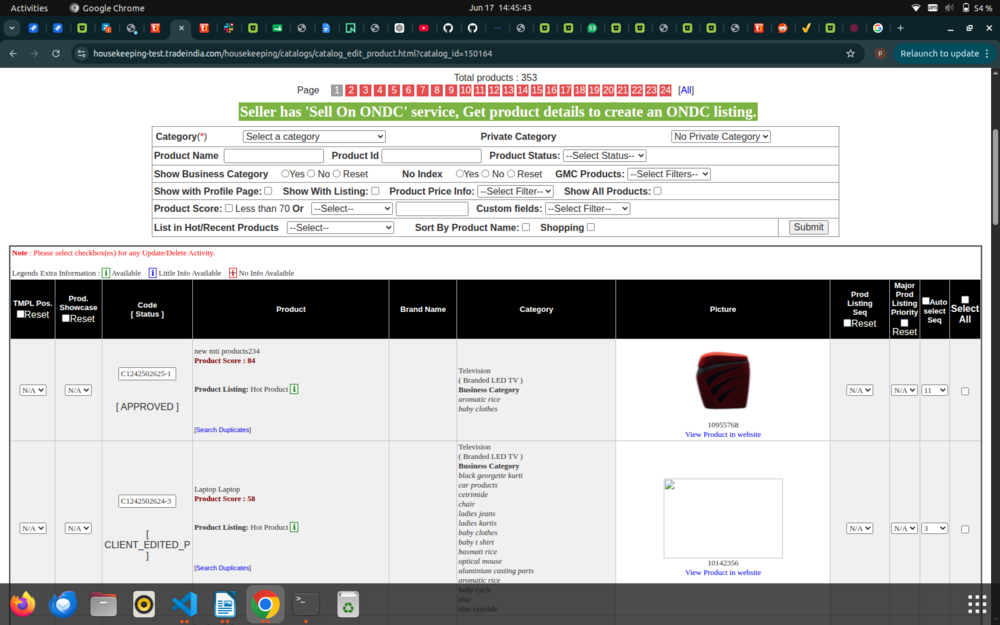
Task: Open the Chrome profile avatar
Action: (x=880, y=54)
